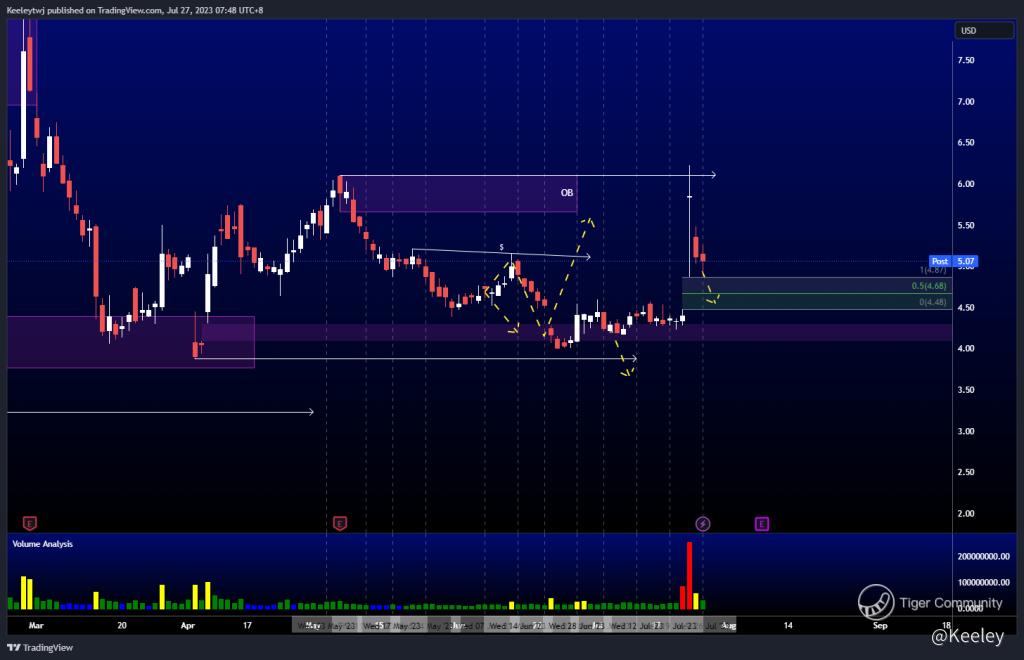Click the 6.00 price axis label
The width and height of the screenshot is (1024, 660).
pyautogui.click(x=966, y=184)
